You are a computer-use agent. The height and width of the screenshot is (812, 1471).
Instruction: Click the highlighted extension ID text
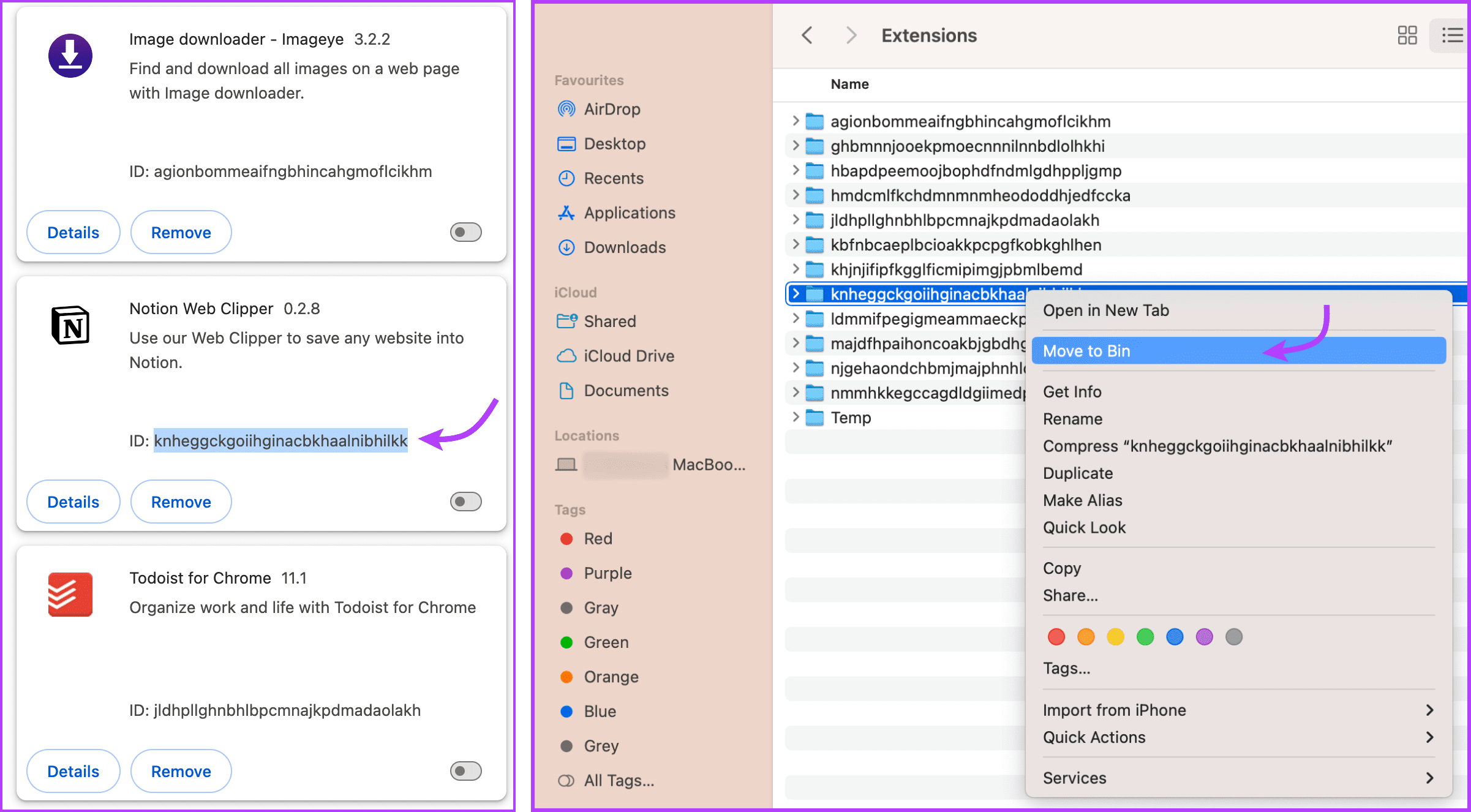coord(280,440)
